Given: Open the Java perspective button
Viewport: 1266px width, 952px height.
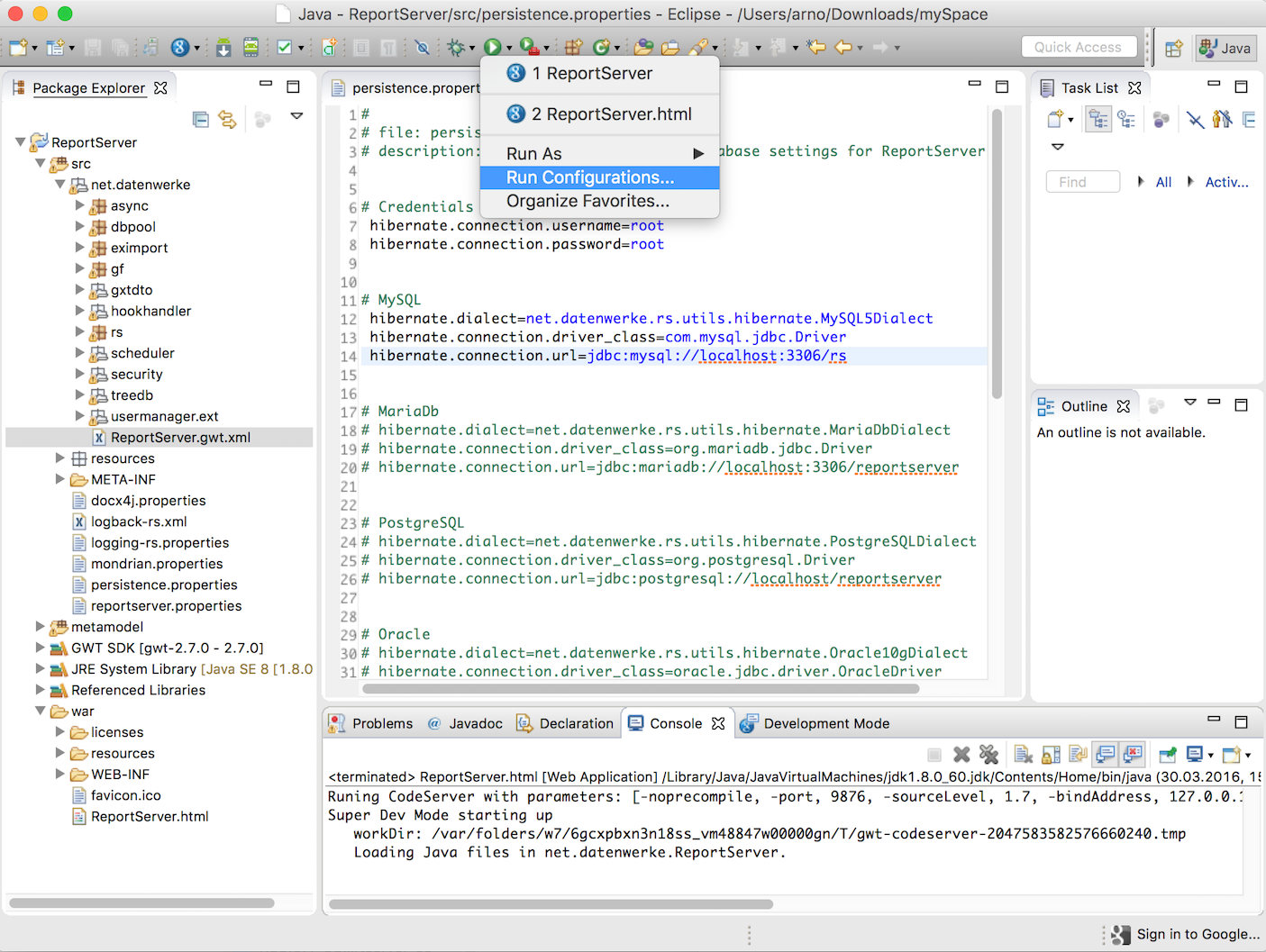Looking at the screenshot, I should 1225,48.
